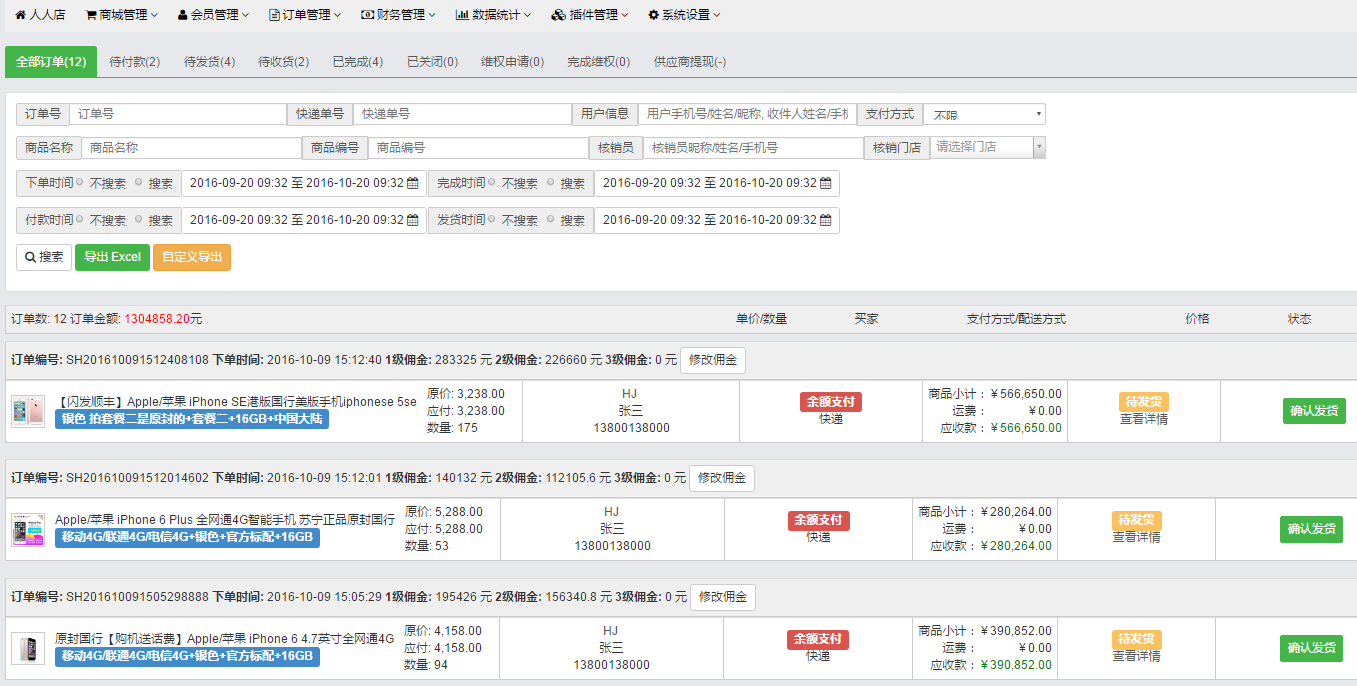The image size is (1357, 686).
Task: Click 修改佣金 for order SH201610091512014602
Action: tap(722, 478)
